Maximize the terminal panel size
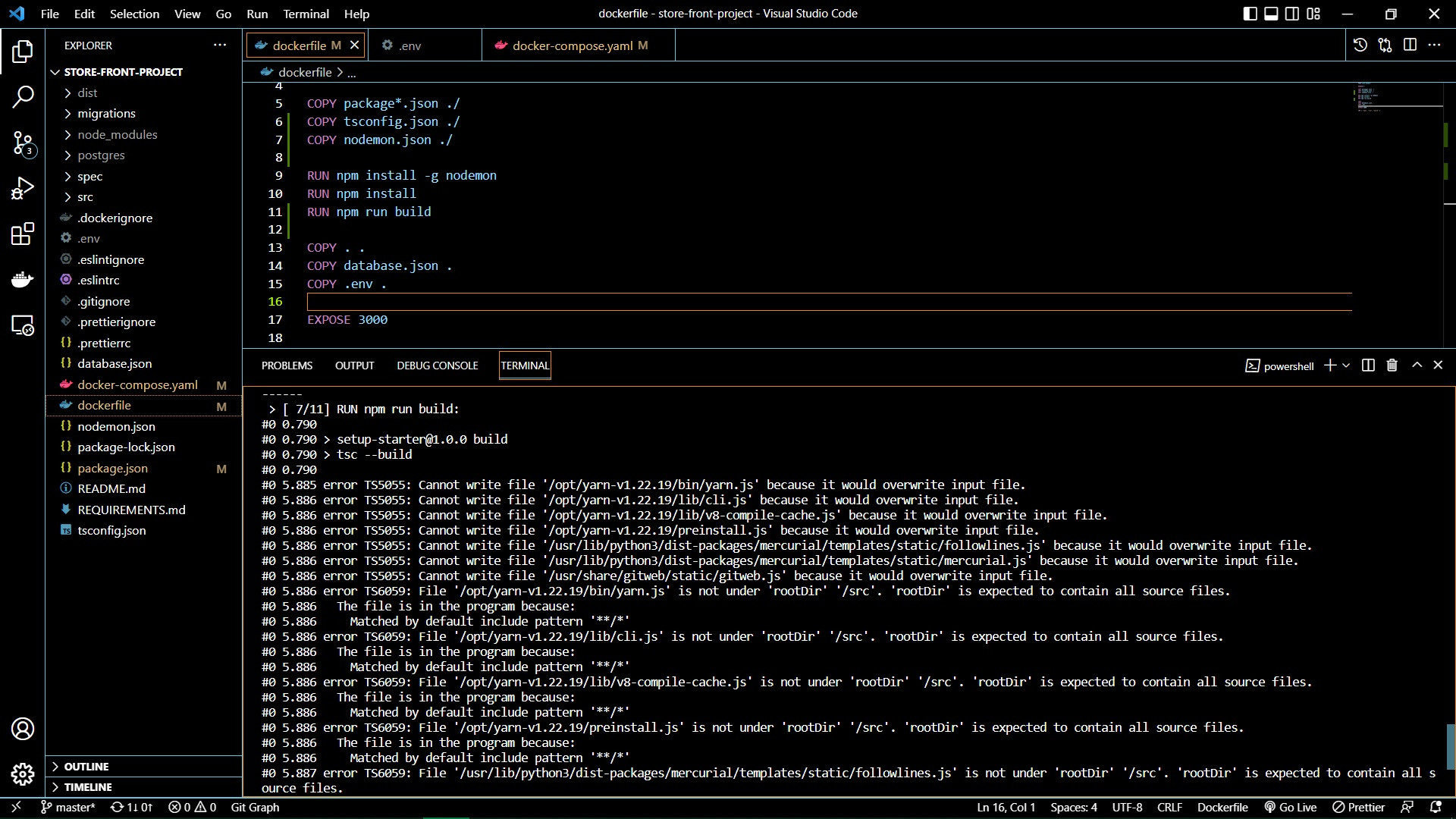 coord(1417,366)
